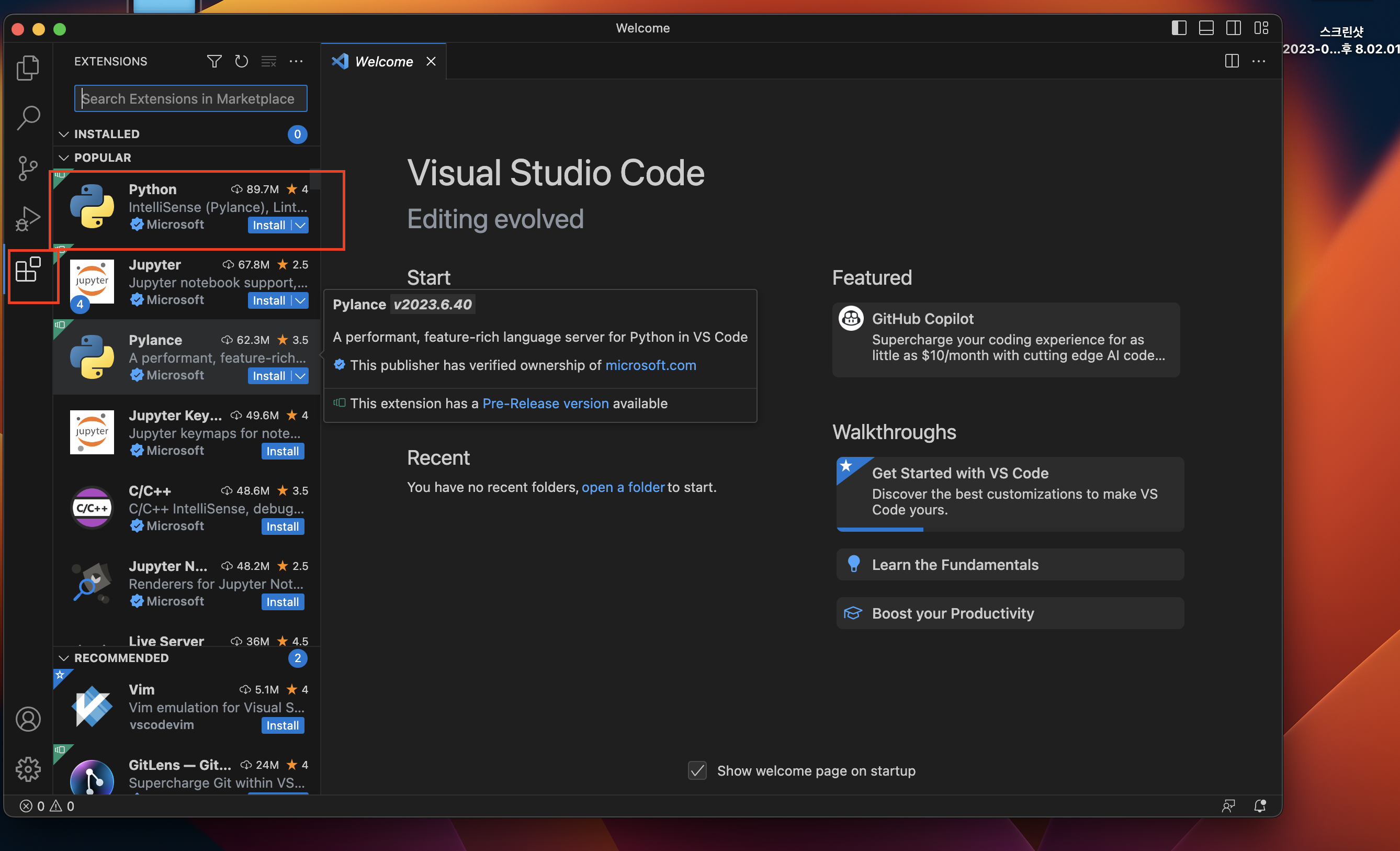
Task: Install the C/C++ extension
Action: pyautogui.click(x=283, y=527)
